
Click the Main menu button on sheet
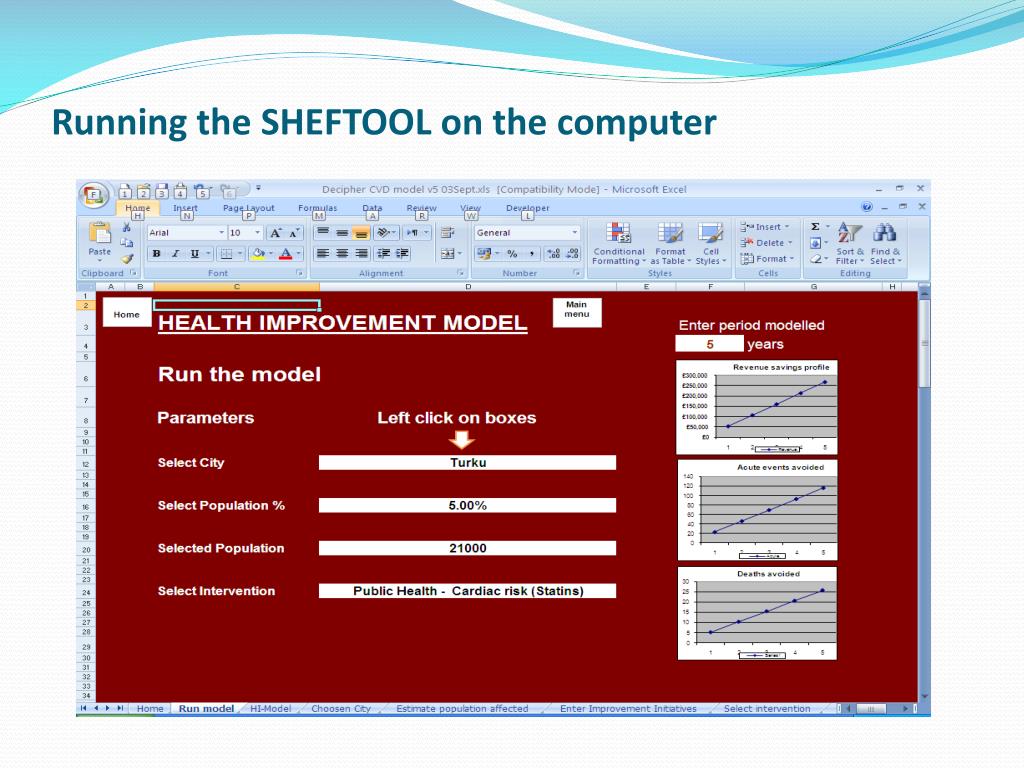[577, 312]
